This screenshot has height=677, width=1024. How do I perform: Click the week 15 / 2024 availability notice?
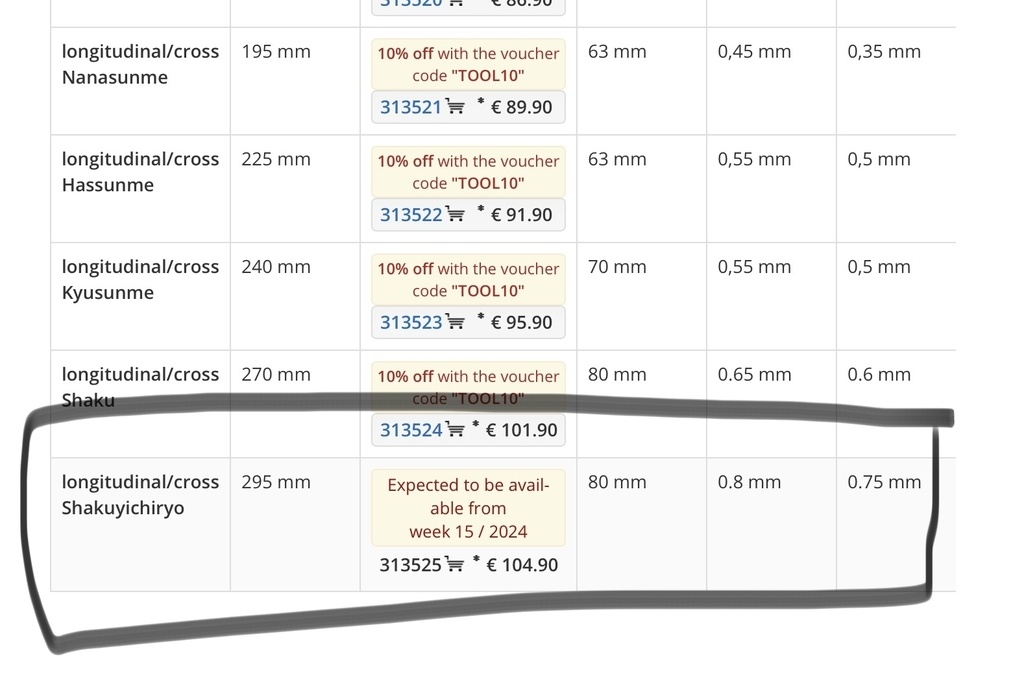click(468, 508)
